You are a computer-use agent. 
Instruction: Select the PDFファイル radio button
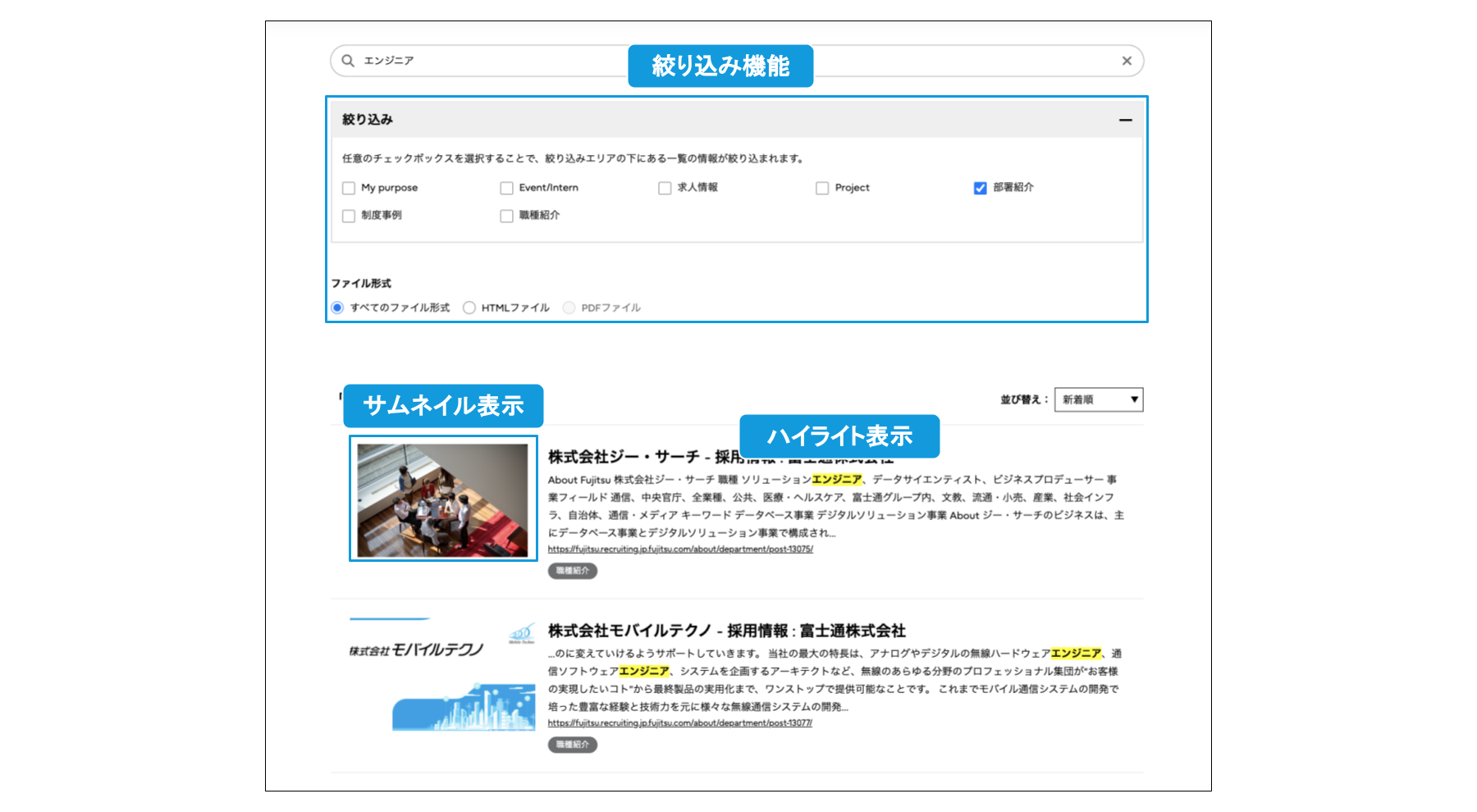click(x=569, y=308)
